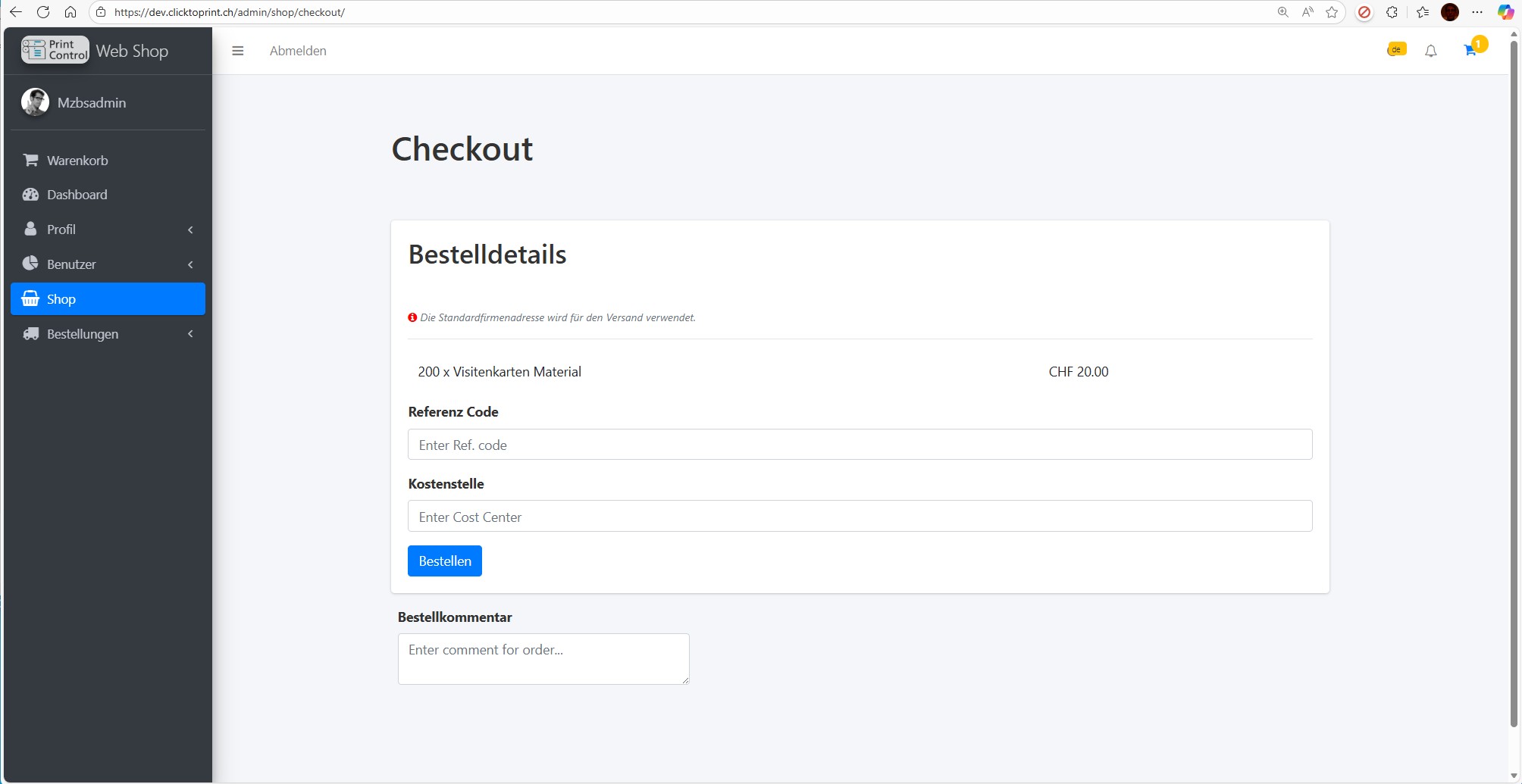Screen dimensions: 1522x784
Task: Click the browser home icon
Action: [70, 12]
